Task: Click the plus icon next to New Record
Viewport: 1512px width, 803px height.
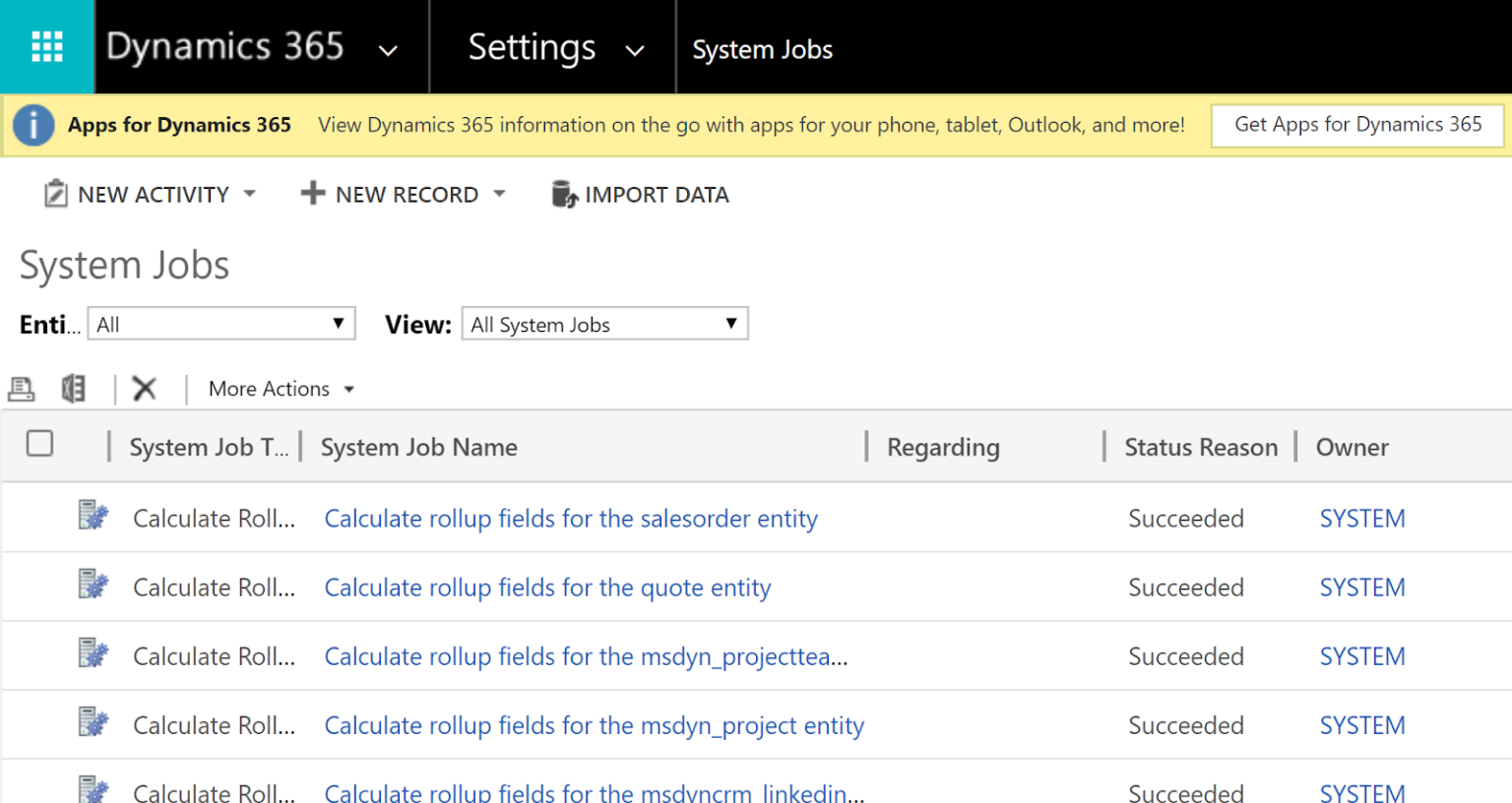Action: (312, 193)
